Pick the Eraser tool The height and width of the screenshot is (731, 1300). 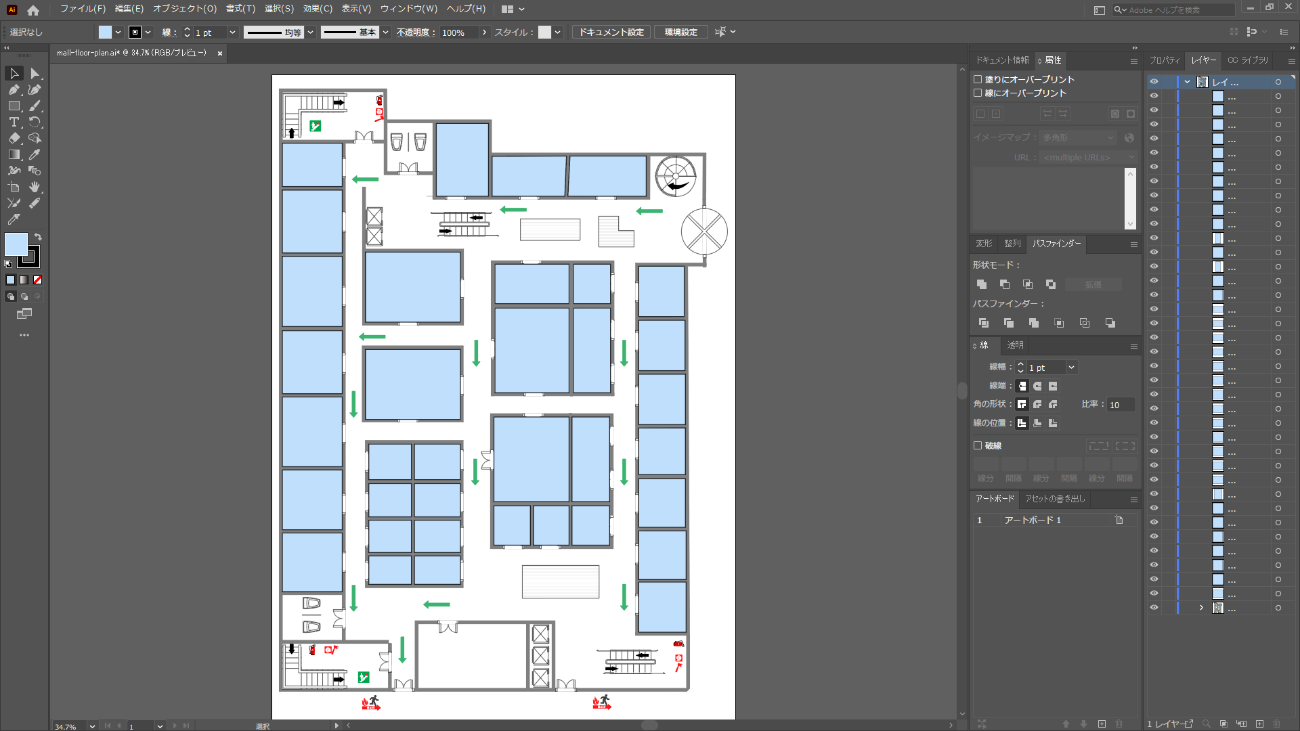(14, 138)
